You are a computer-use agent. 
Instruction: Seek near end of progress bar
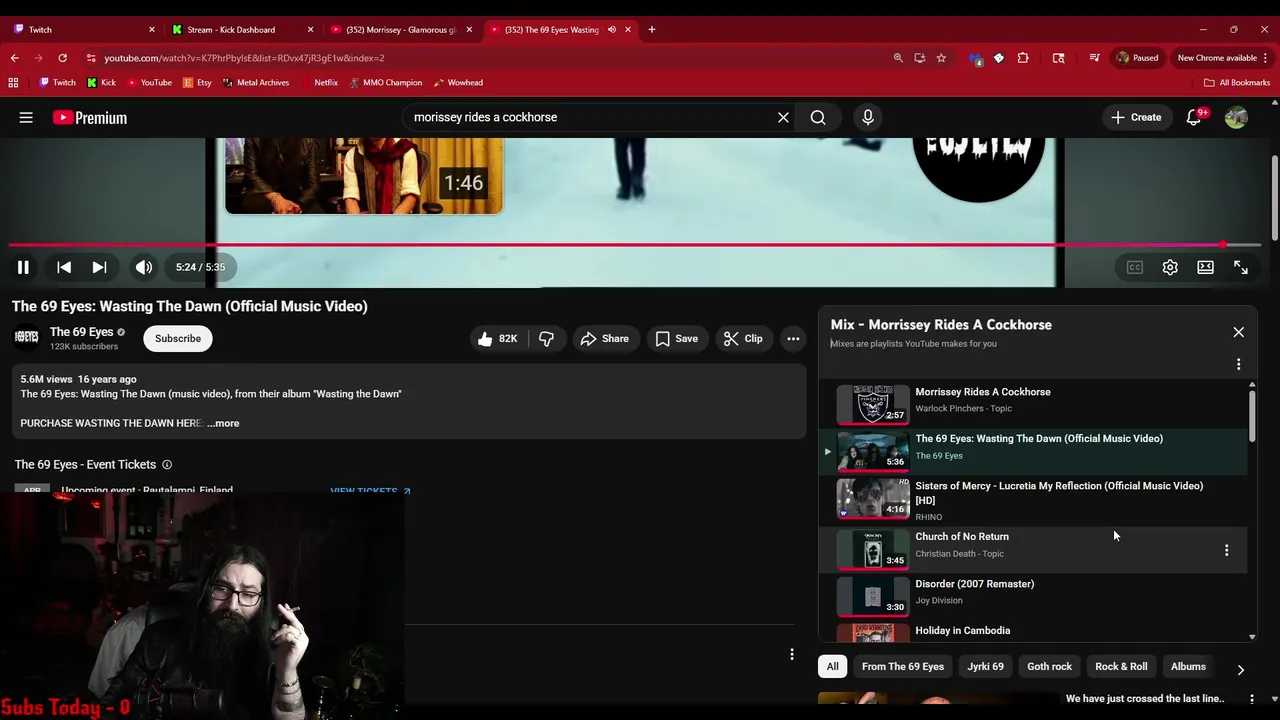coord(1222,244)
